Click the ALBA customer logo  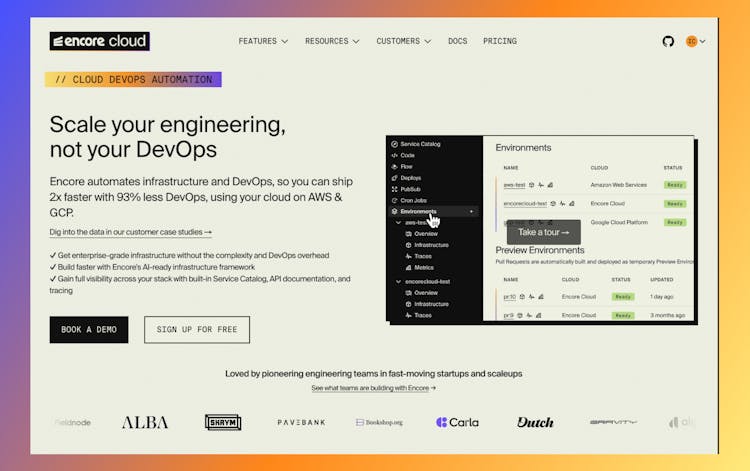(145, 423)
